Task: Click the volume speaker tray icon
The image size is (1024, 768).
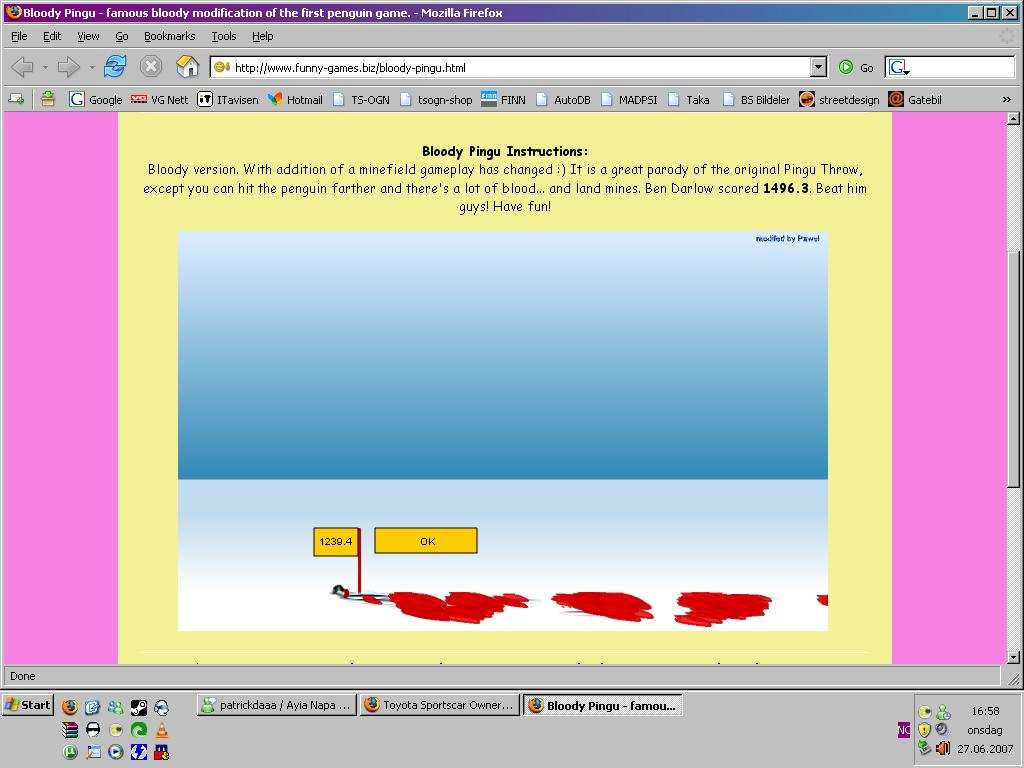Action: click(942, 748)
